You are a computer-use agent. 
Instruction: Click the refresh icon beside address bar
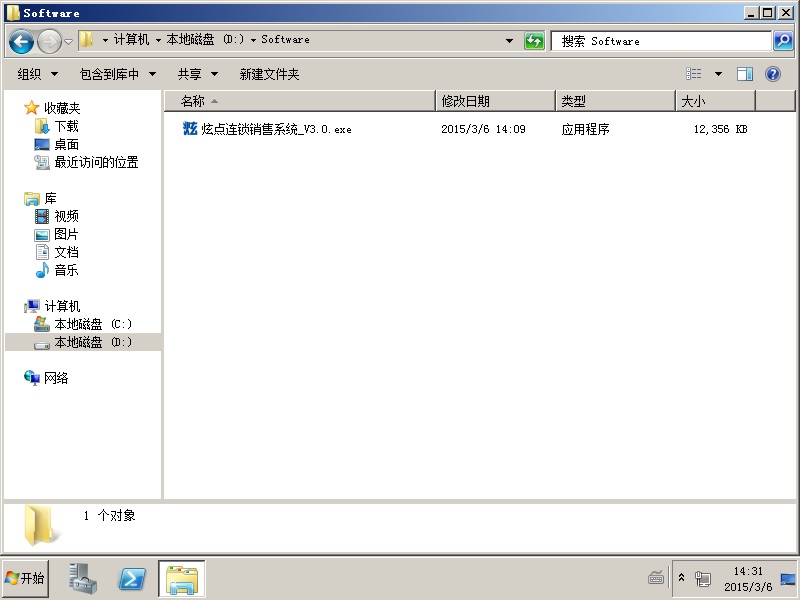coord(535,41)
